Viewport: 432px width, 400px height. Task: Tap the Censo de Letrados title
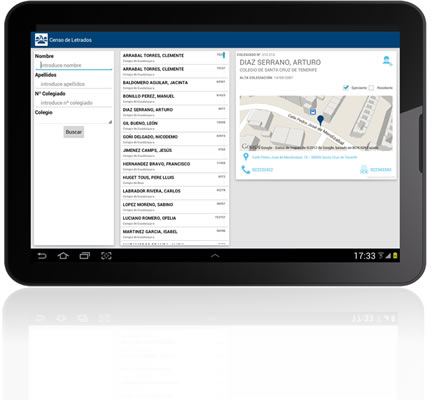pos(70,40)
